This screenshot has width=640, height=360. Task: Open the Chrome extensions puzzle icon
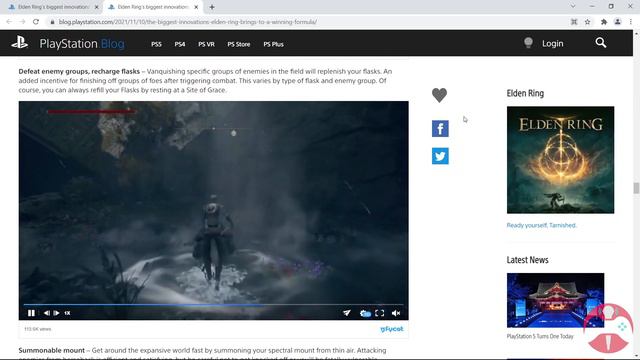click(604, 22)
